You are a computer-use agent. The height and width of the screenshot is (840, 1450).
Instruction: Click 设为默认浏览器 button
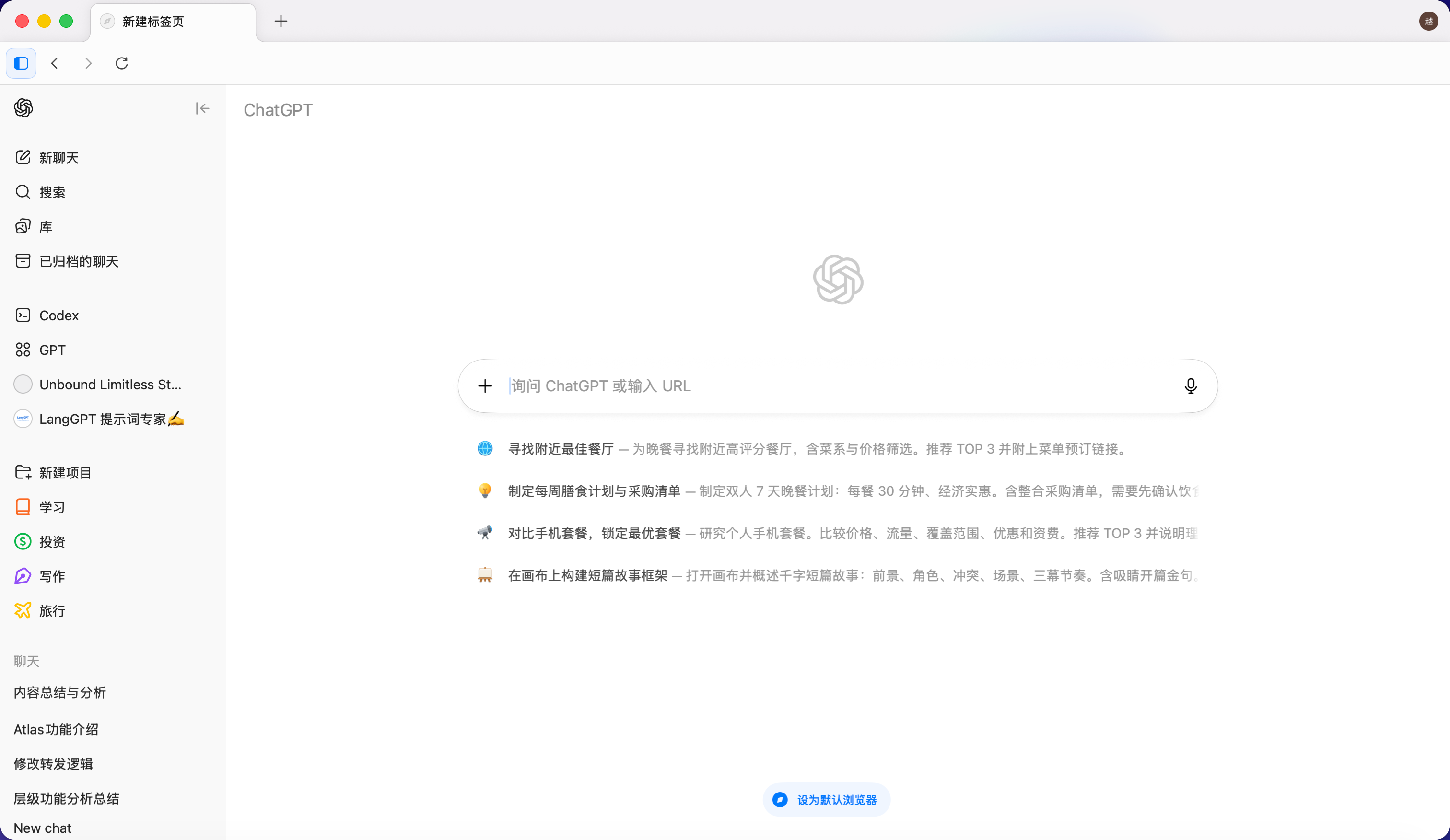point(826,800)
